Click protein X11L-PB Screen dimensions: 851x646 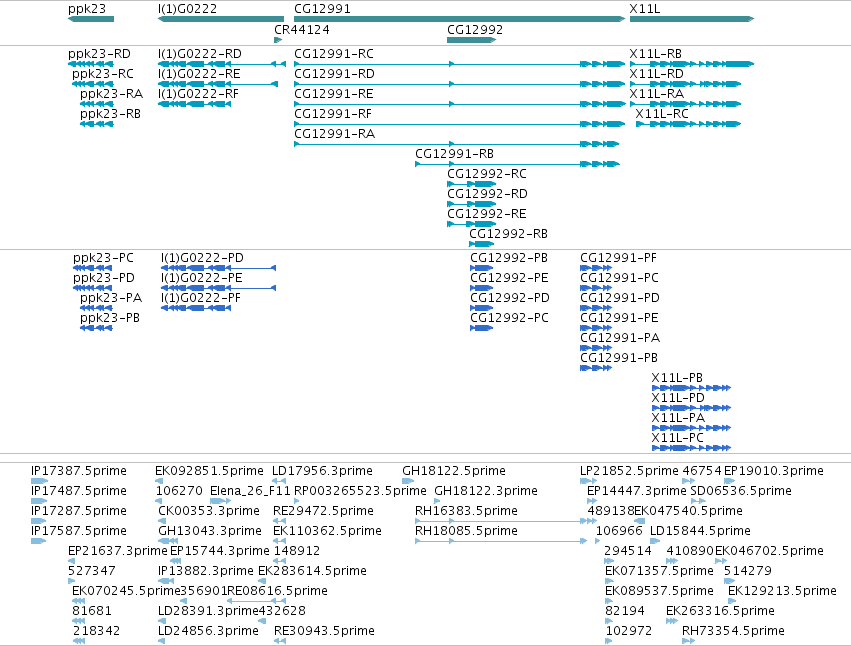click(677, 378)
